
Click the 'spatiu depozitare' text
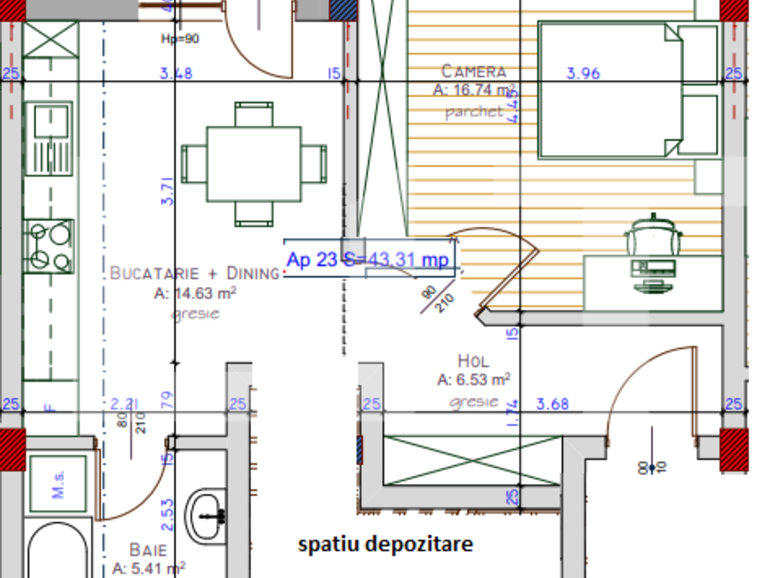385,545
